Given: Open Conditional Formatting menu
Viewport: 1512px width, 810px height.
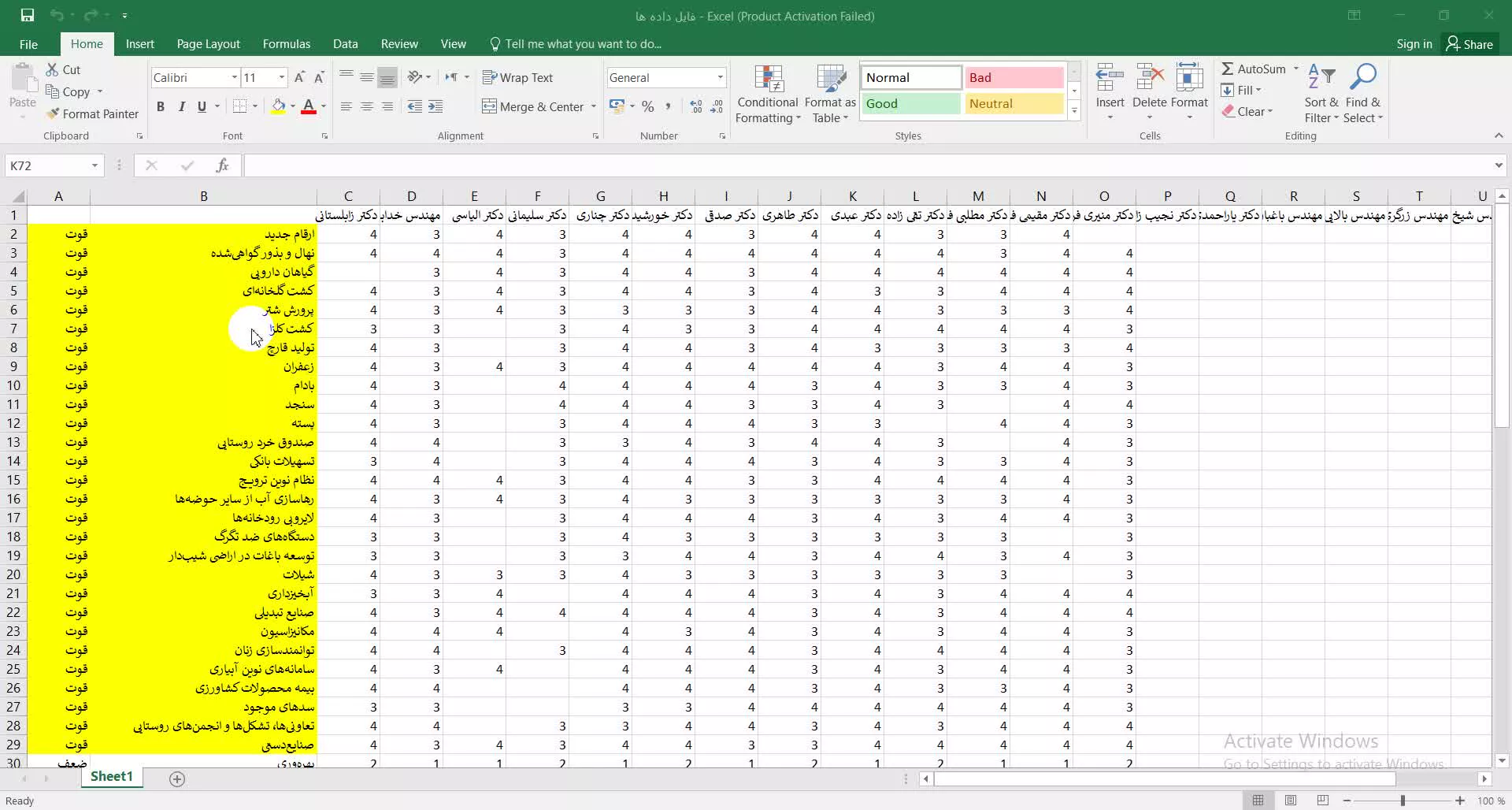Looking at the screenshot, I should 768,94.
